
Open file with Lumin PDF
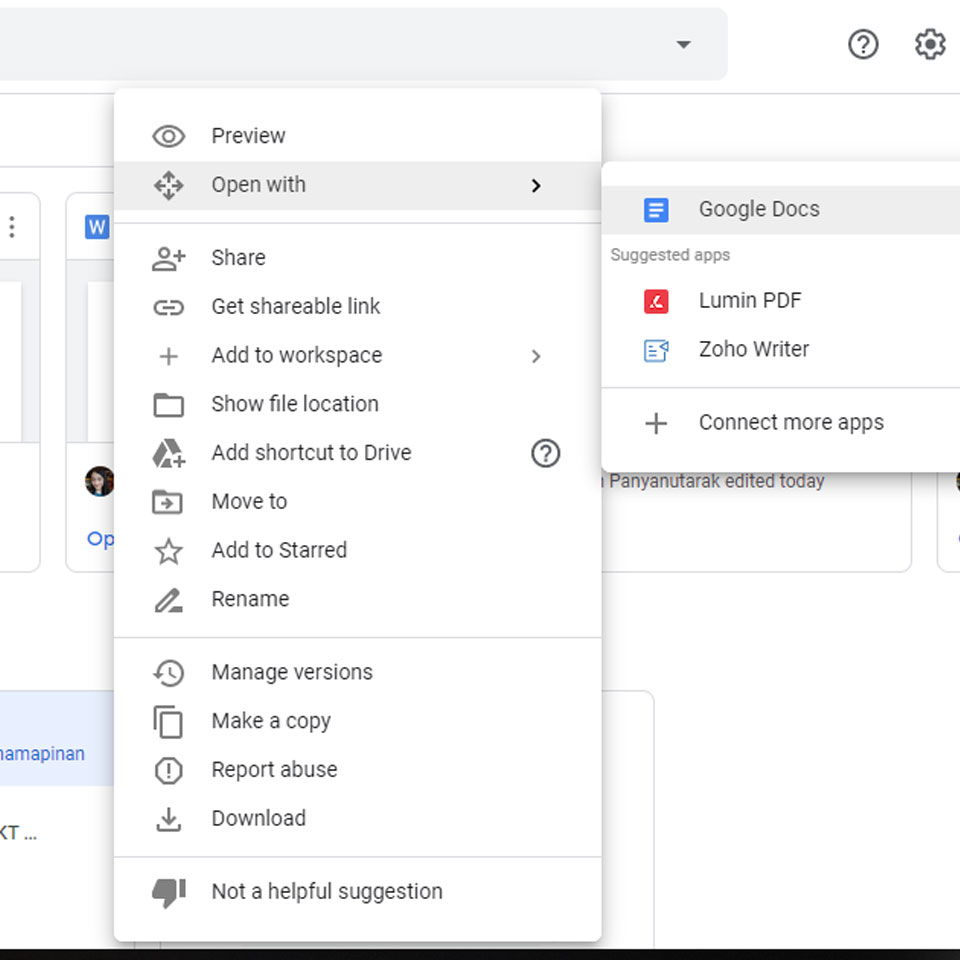coord(781,301)
